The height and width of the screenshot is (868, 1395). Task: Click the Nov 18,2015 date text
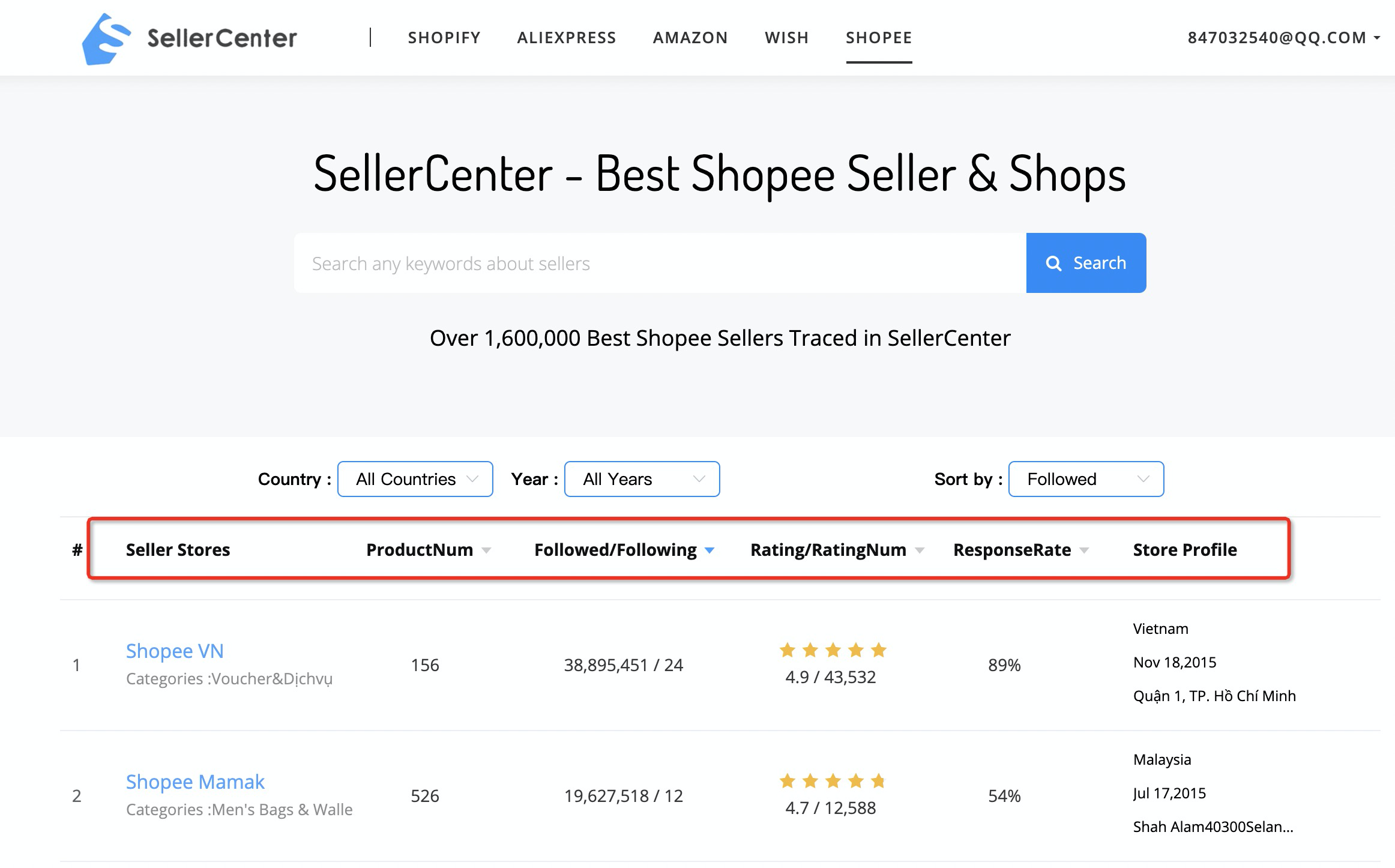click(x=1175, y=662)
